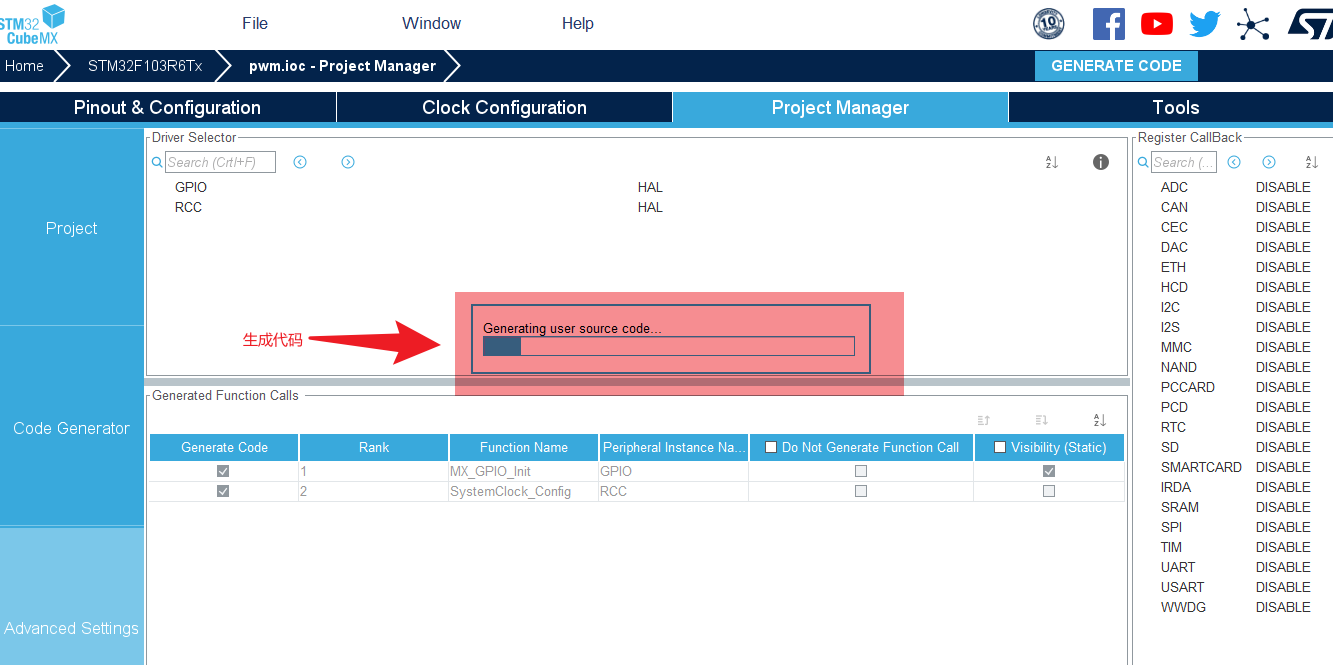
Task: Change SPI callback DISABLE setting
Action: pos(1283,527)
